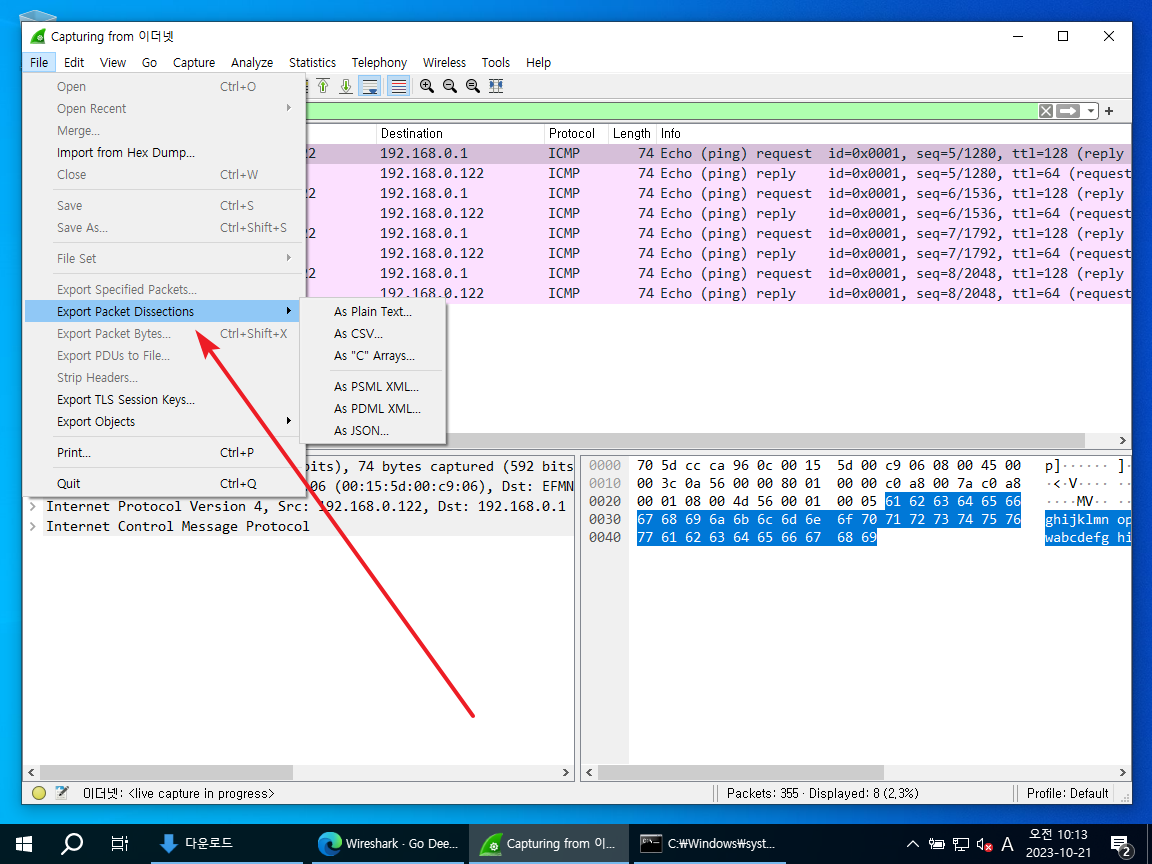This screenshot has height=864, width=1152.
Task: Switch to Edge Wireshark taskbar window
Action: 389,843
